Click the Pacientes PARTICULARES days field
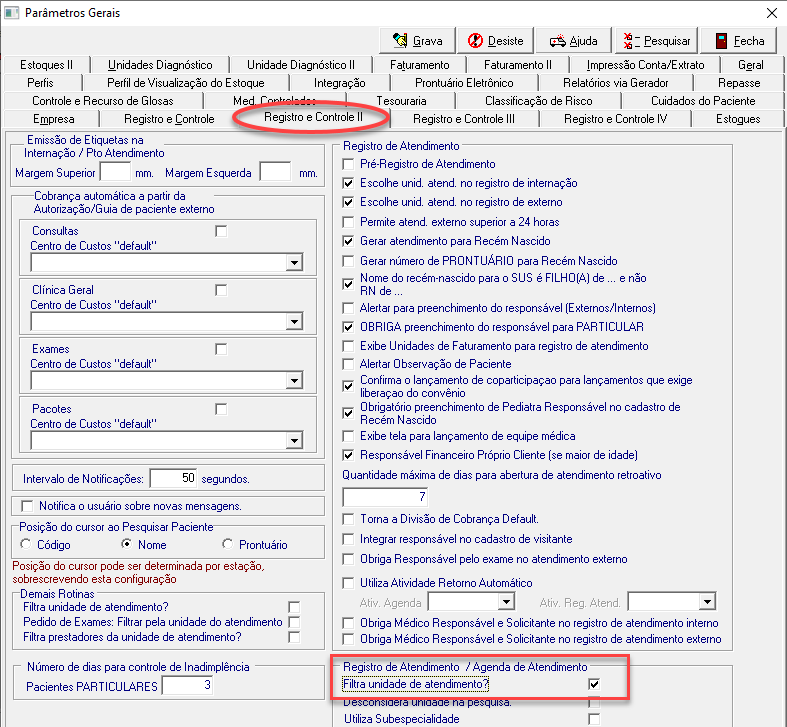 pos(187,686)
